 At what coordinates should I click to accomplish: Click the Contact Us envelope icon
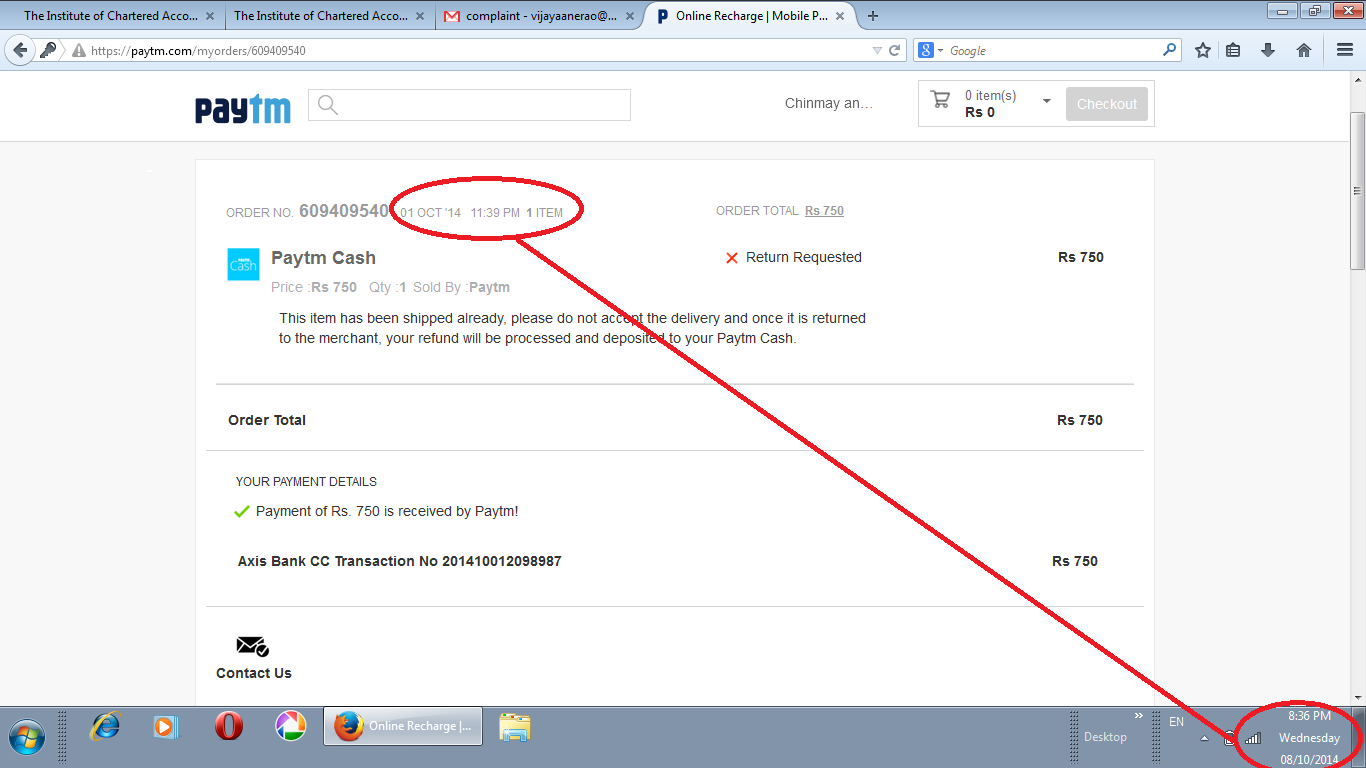[x=253, y=646]
